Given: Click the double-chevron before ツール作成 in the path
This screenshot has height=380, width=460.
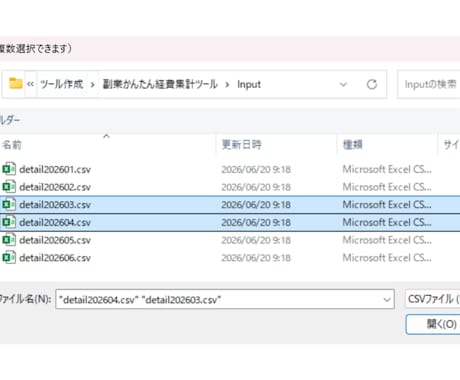Looking at the screenshot, I should click(30, 84).
